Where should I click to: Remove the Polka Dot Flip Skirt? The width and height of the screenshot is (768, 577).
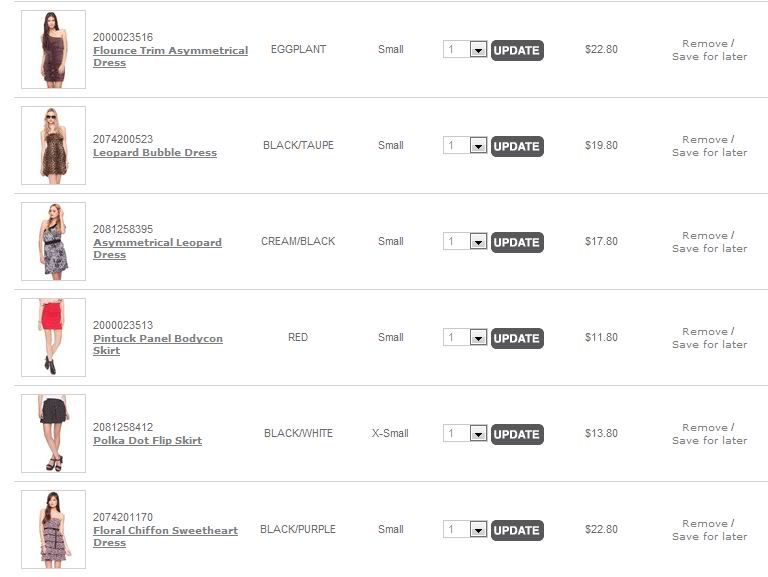pos(705,427)
